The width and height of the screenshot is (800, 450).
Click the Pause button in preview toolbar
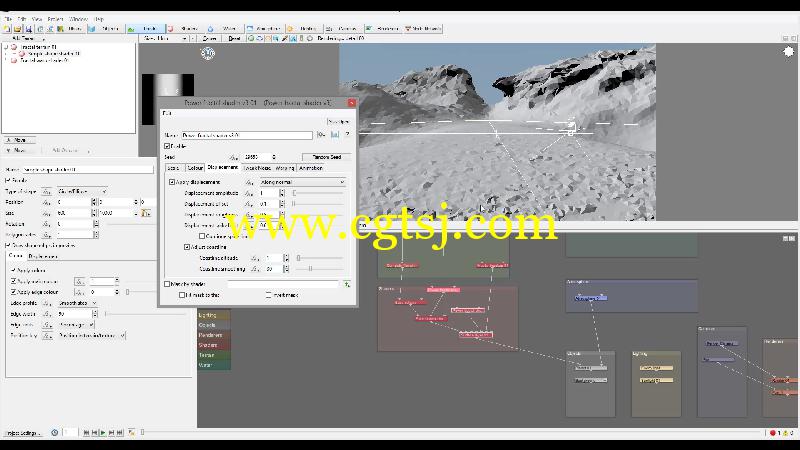tap(210, 38)
